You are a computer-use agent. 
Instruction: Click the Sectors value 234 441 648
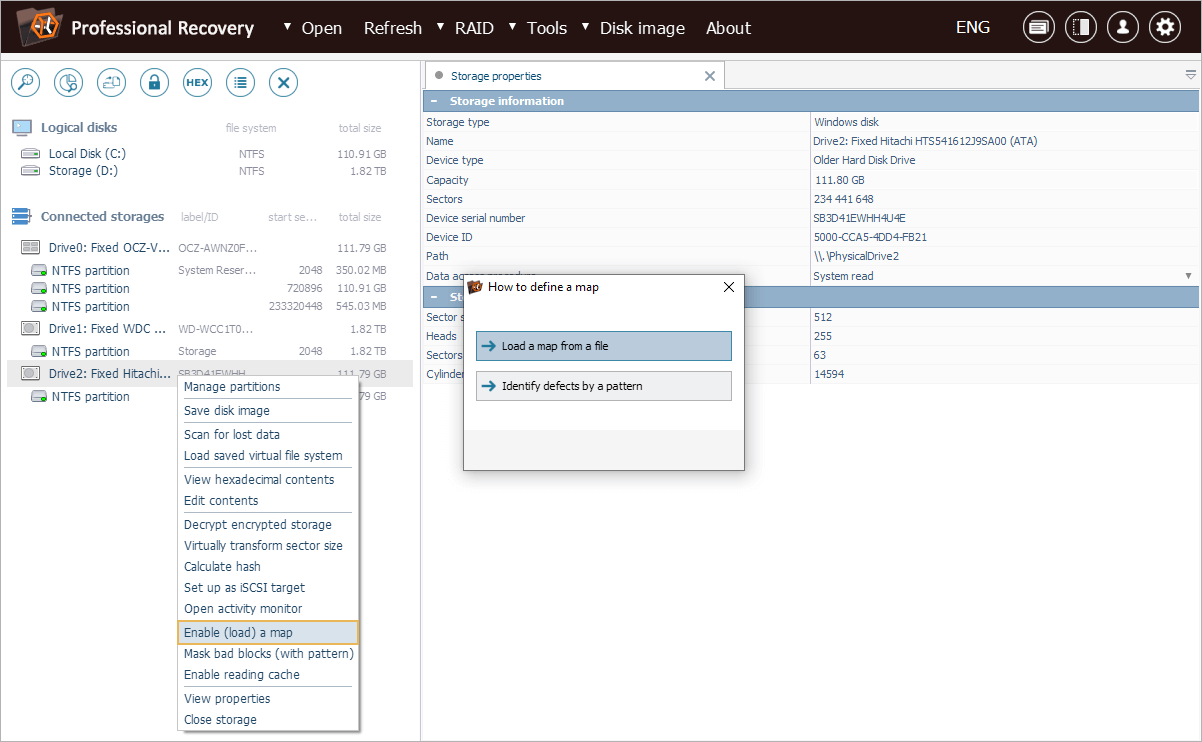[844, 199]
